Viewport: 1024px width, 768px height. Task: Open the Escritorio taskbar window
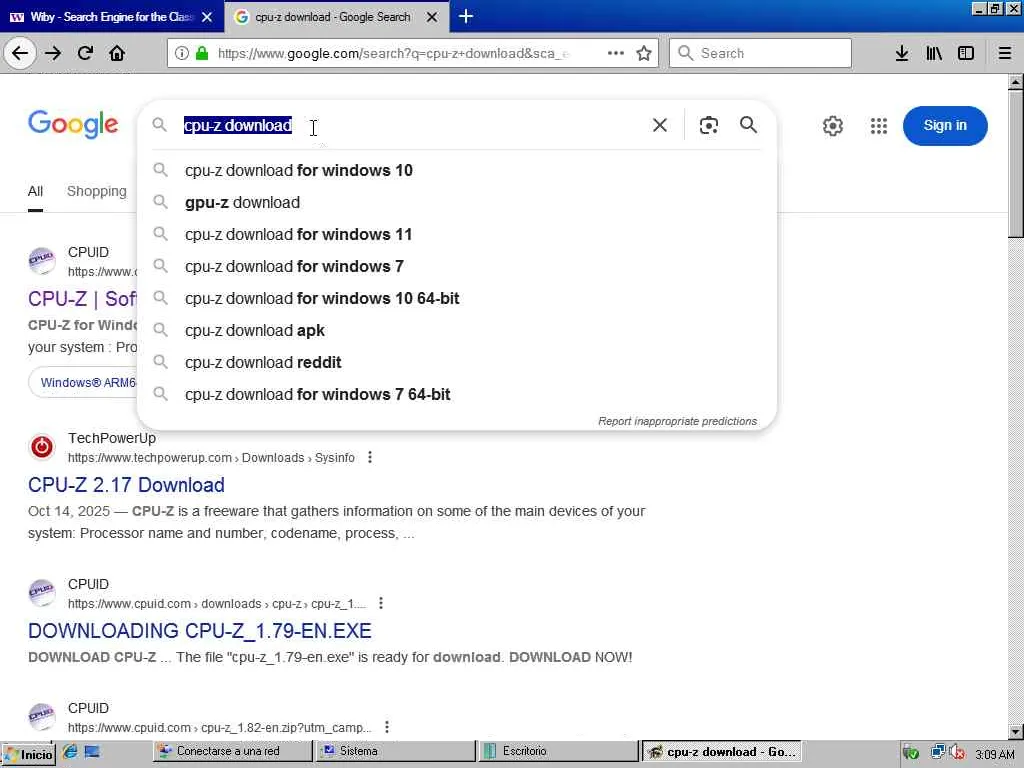click(x=558, y=751)
